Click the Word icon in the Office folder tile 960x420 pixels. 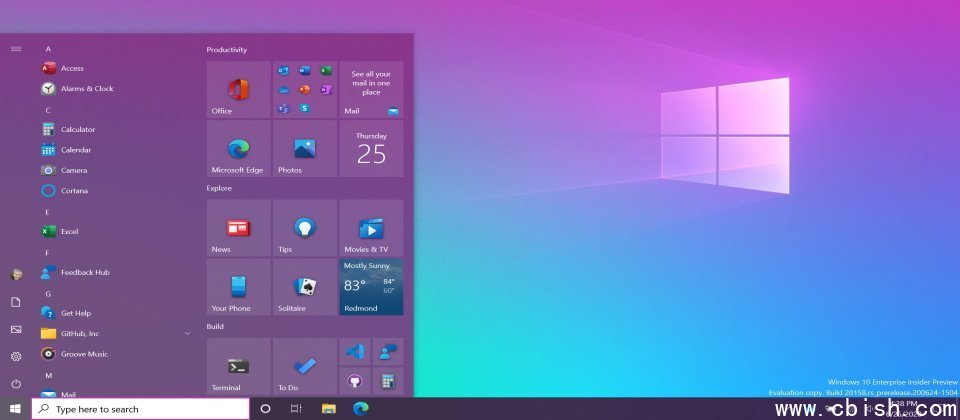tap(304, 70)
